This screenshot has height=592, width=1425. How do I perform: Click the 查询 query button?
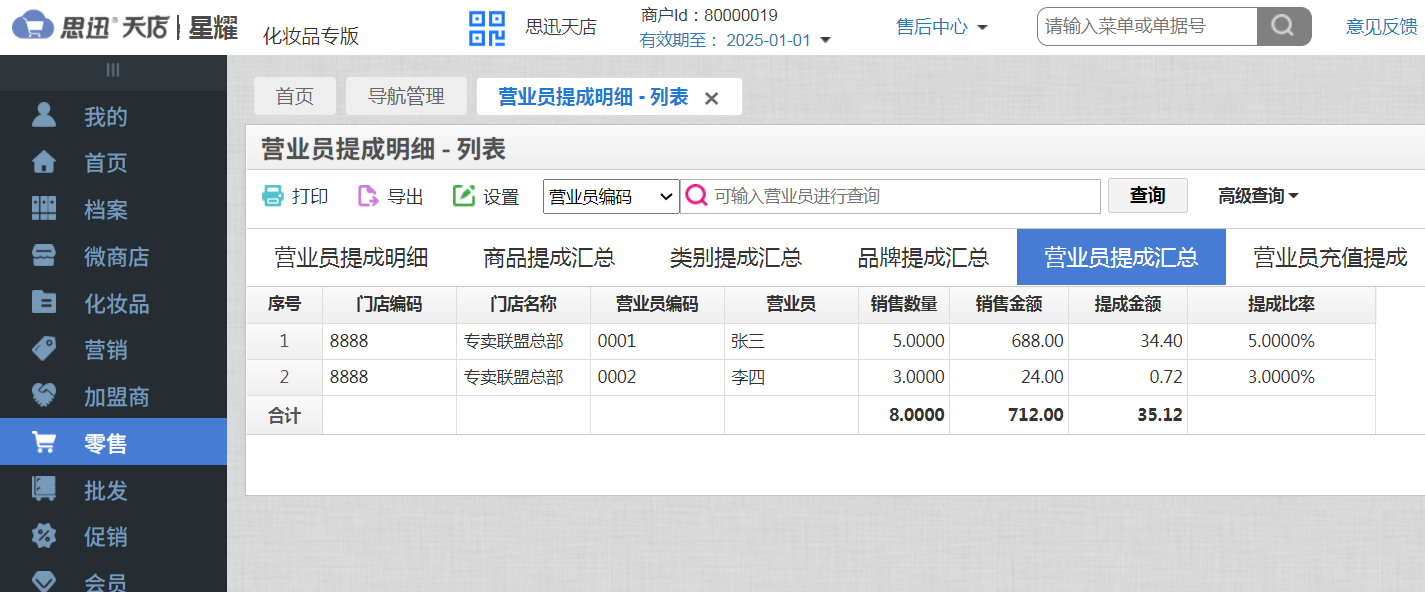[x=1147, y=195]
